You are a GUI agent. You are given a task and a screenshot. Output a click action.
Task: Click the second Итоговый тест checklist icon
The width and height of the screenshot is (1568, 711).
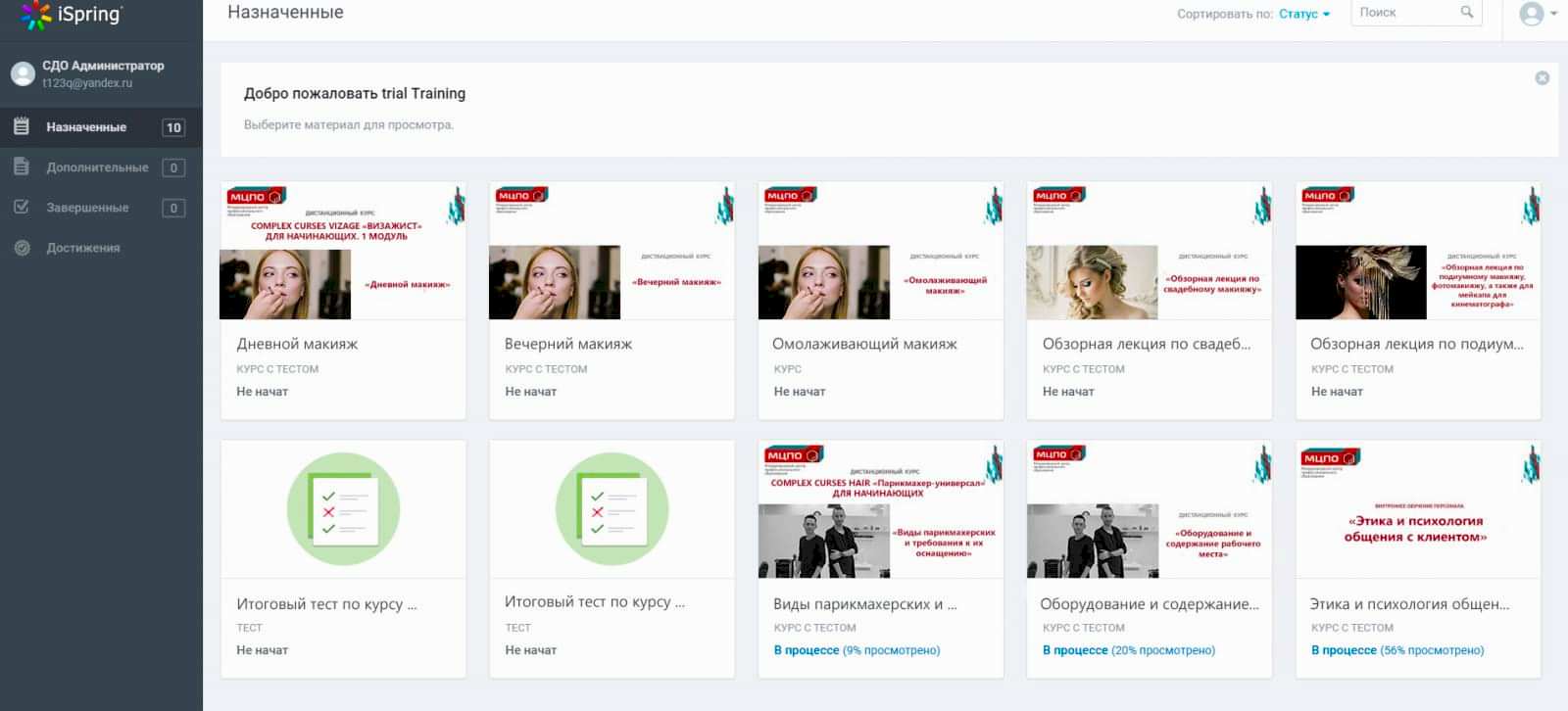pos(612,508)
